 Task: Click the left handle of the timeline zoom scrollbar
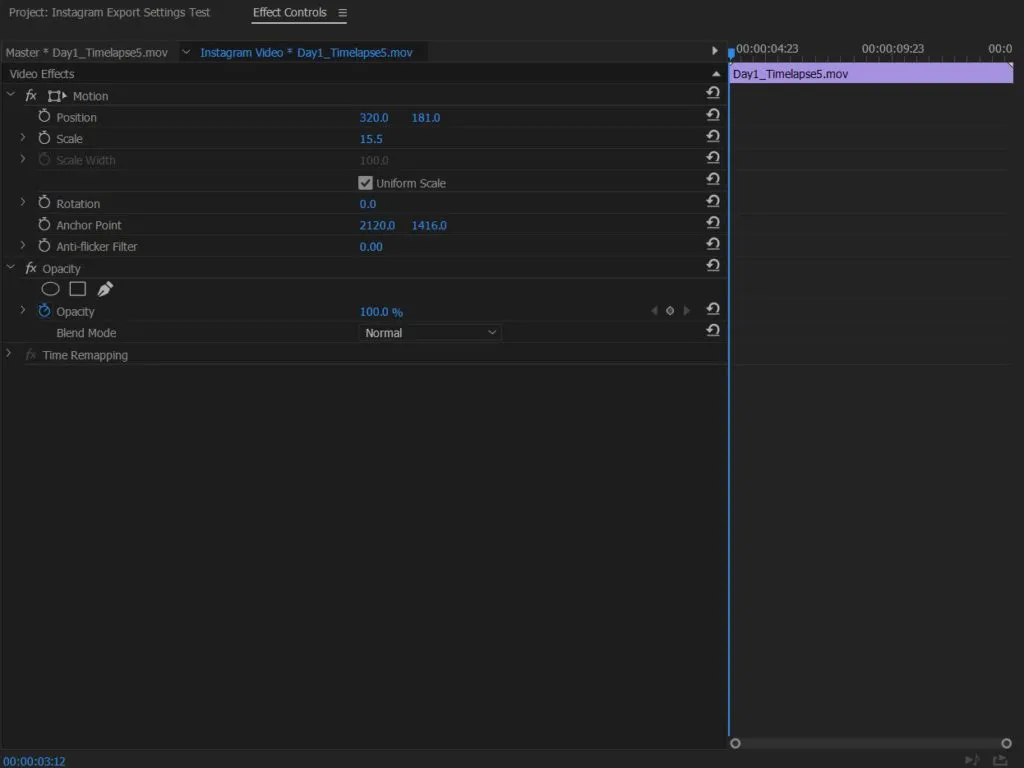click(x=736, y=743)
